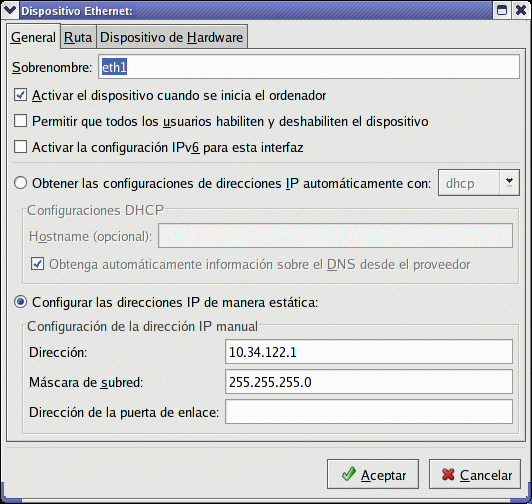Image resolution: width=532 pixels, height=504 pixels.
Task: Select Obtener configuraciones IP automáticamente radio
Action: click(21, 183)
